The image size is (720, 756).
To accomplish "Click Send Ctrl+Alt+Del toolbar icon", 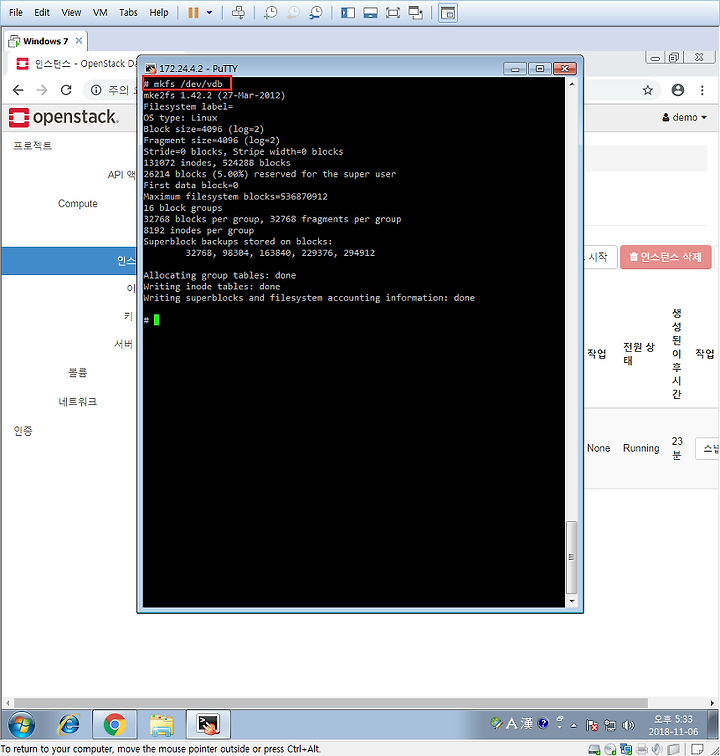I will click(238, 13).
